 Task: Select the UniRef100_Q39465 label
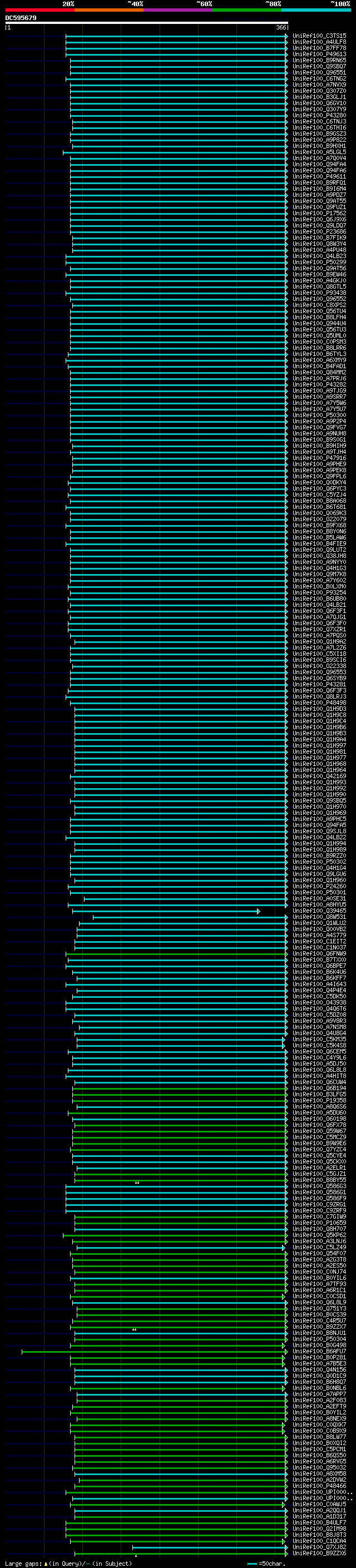click(319, 911)
